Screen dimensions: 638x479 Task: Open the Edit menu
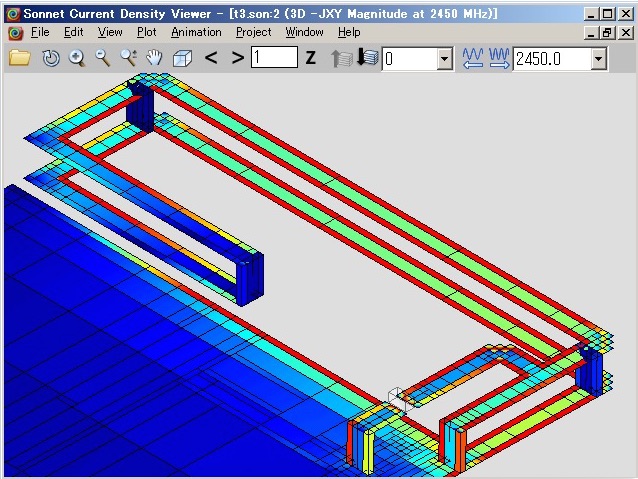73,32
